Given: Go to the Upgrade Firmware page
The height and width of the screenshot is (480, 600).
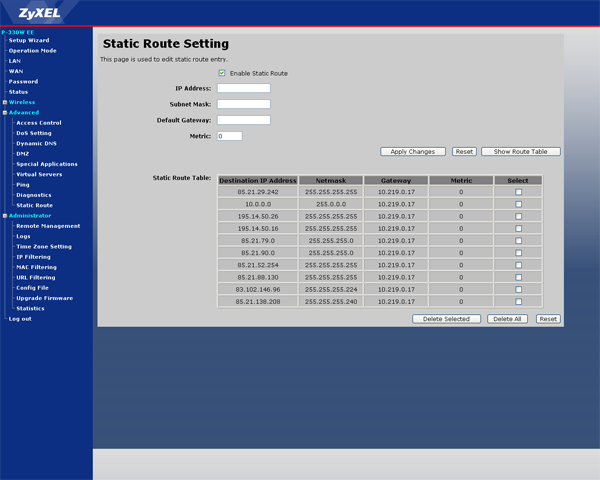Looking at the screenshot, I should click(x=44, y=298).
